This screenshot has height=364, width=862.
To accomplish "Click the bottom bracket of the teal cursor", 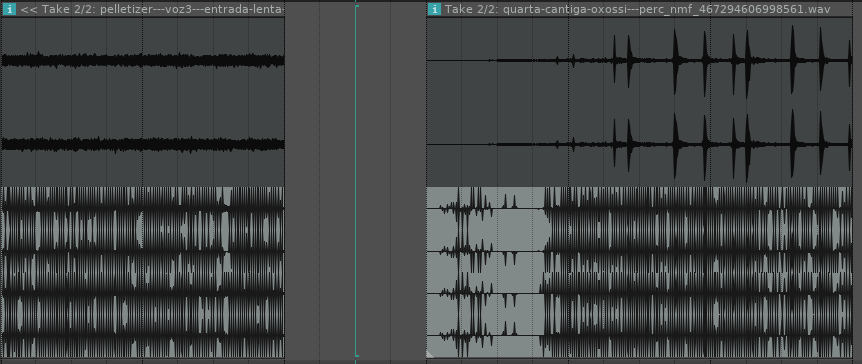I will pyautogui.click(x=357, y=356).
